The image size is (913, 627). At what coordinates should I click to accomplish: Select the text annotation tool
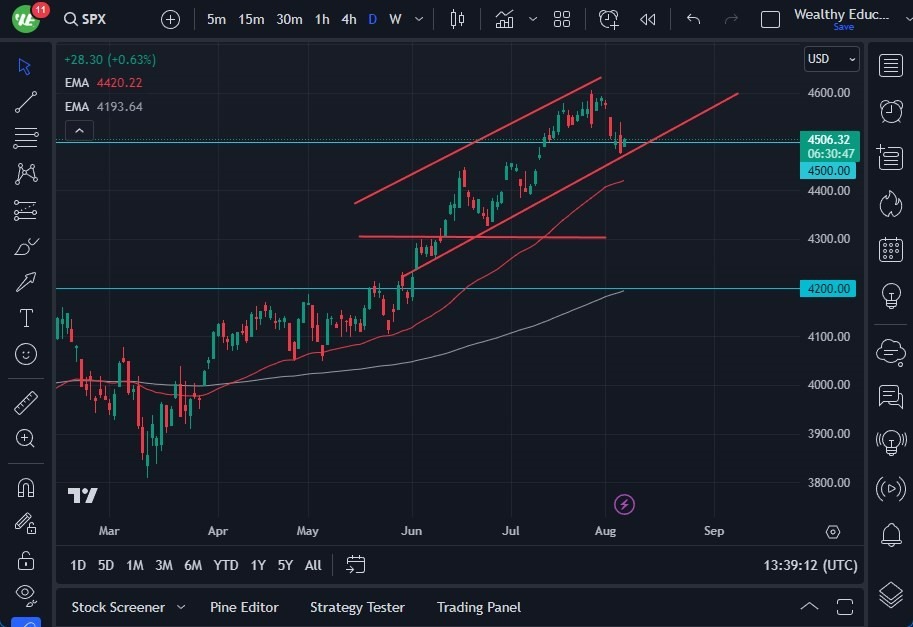click(x=26, y=317)
